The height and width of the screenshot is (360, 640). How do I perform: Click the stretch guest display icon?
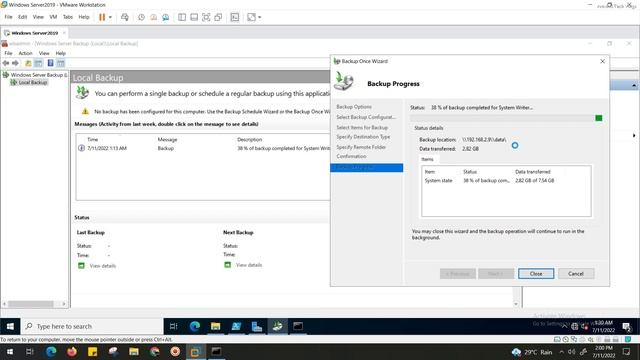[x=251, y=17]
